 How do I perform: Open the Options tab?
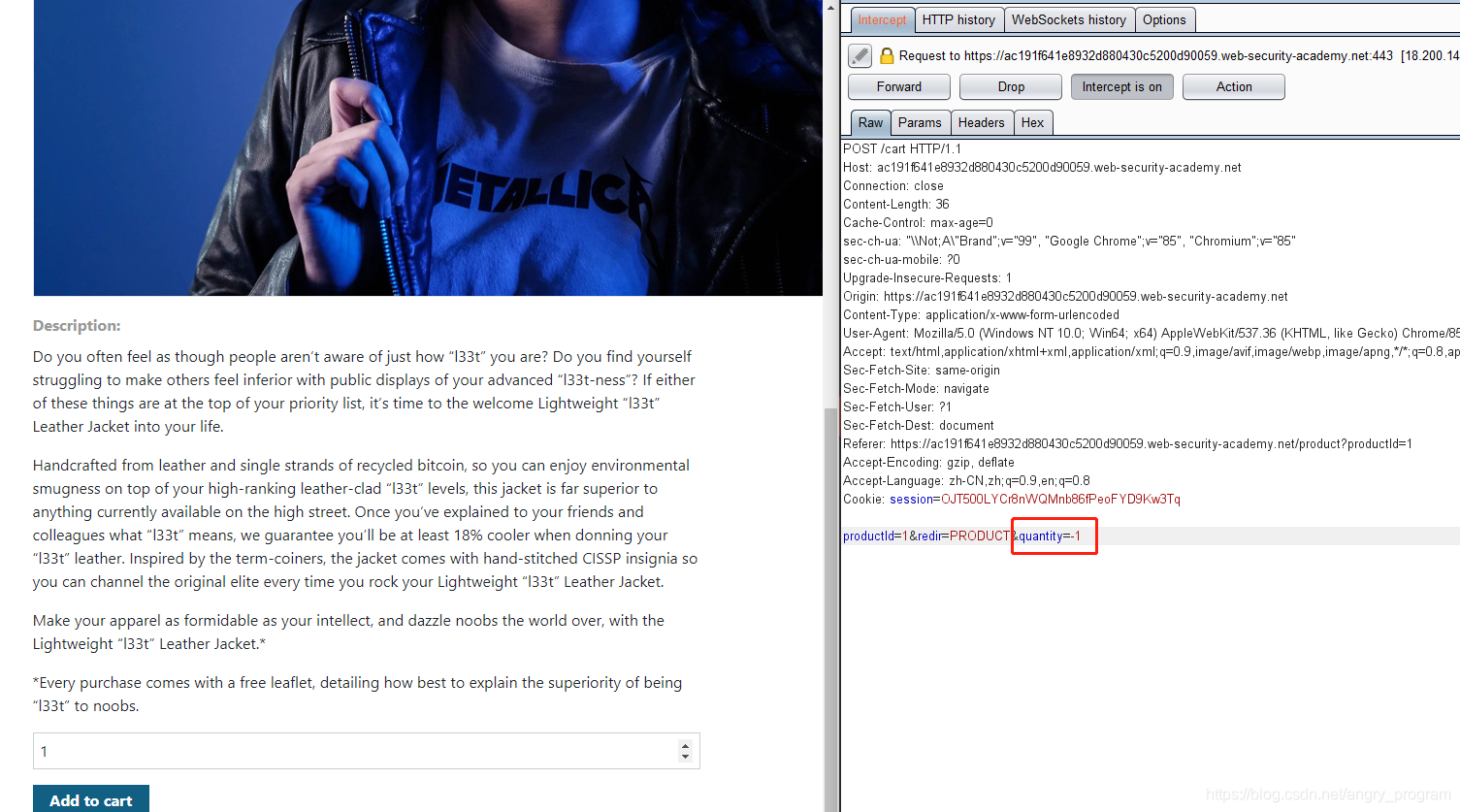(1164, 19)
